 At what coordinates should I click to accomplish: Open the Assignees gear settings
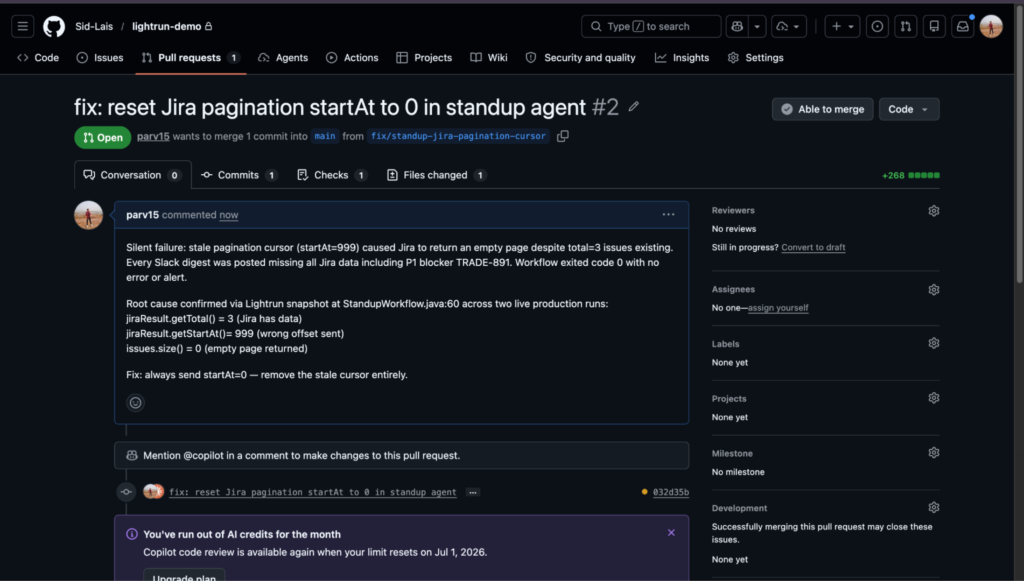click(934, 290)
